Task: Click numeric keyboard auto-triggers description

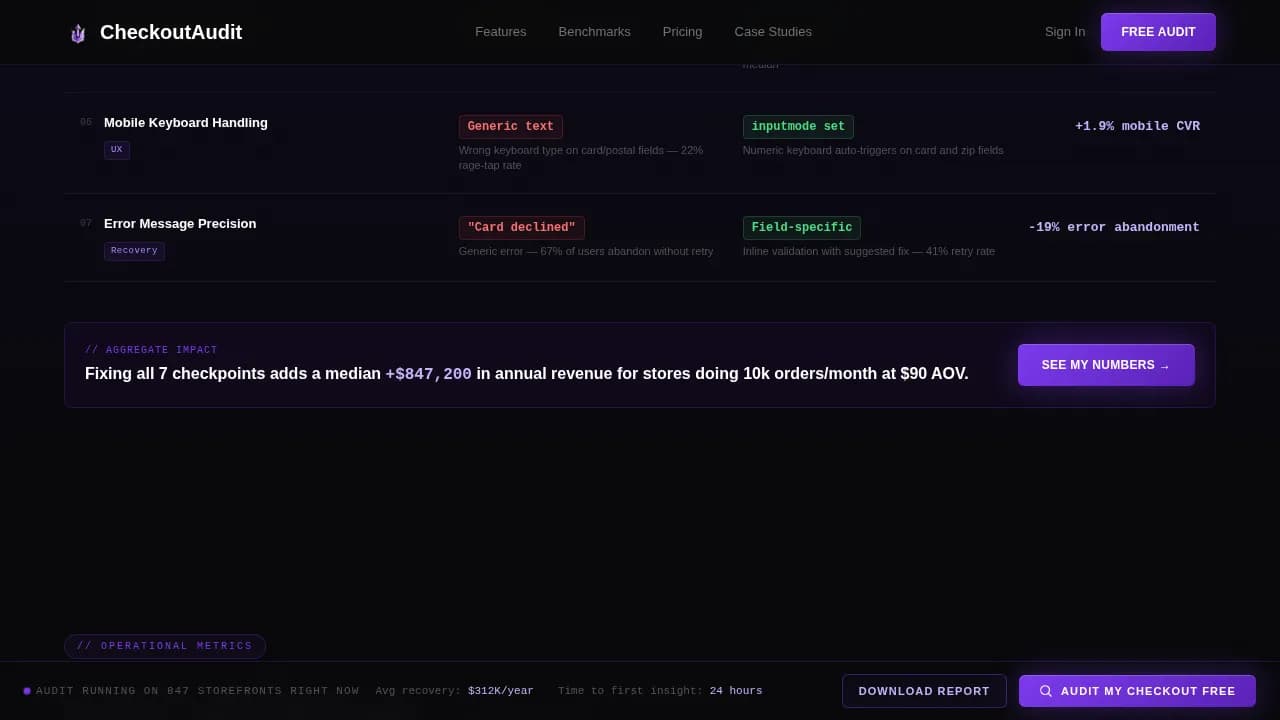Action: (873, 151)
